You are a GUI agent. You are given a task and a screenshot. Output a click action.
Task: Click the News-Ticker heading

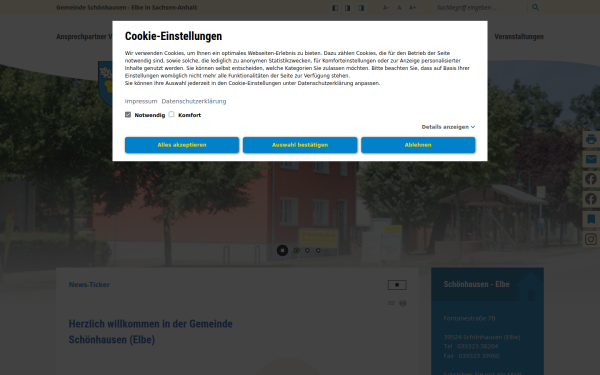(x=89, y=284)
